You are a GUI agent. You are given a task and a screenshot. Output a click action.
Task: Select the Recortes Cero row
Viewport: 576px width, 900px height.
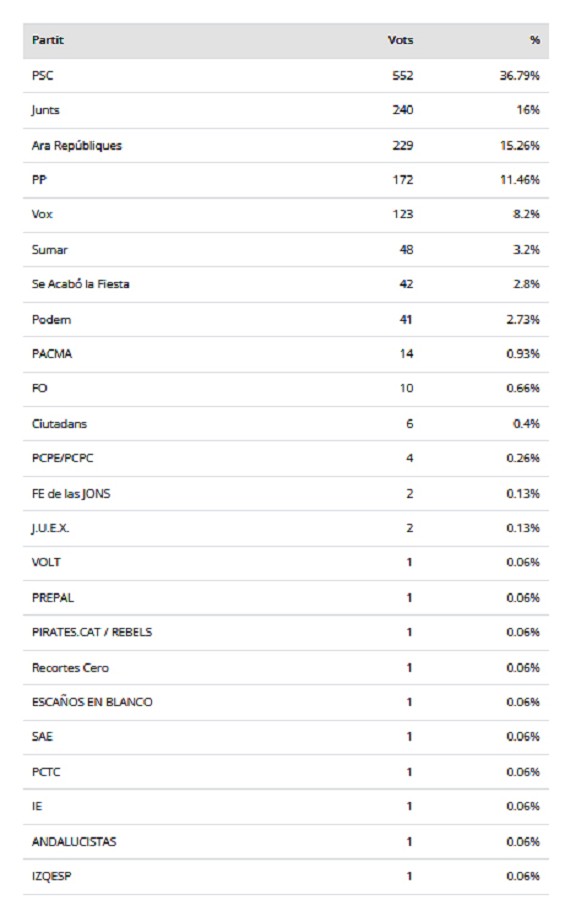click(x=286, y=668)
